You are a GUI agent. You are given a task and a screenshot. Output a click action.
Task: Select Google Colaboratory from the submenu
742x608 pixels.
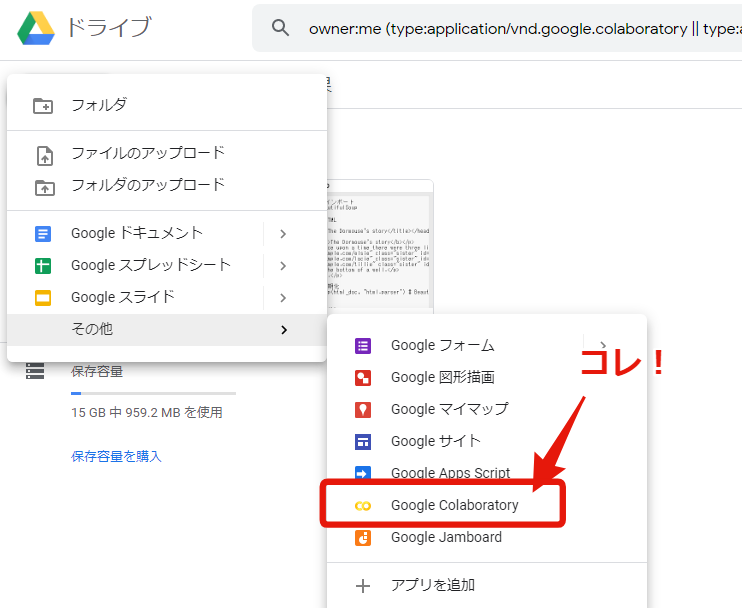[487, 505]
